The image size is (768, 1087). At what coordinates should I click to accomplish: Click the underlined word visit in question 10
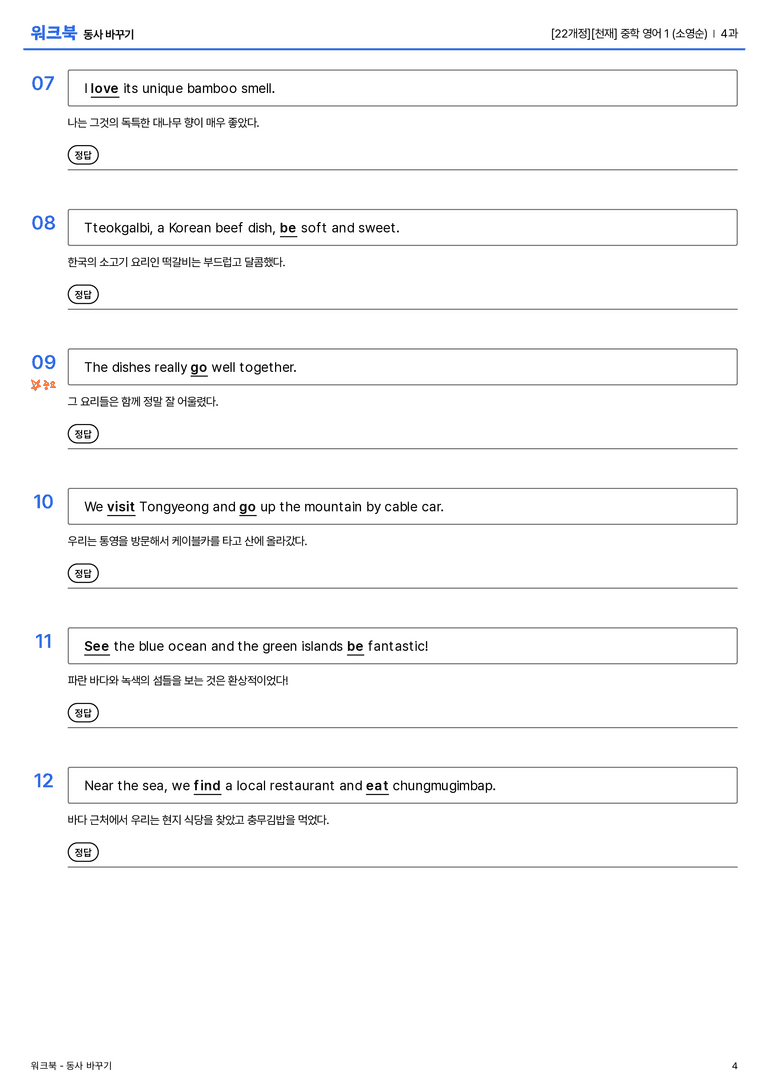(x=121, y=507)
